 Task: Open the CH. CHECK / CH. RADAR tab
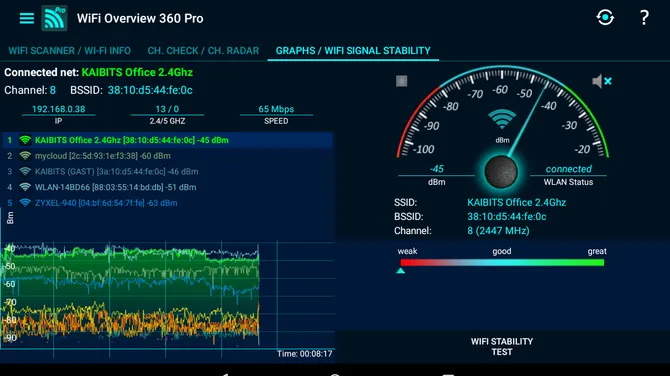(203, 51)
